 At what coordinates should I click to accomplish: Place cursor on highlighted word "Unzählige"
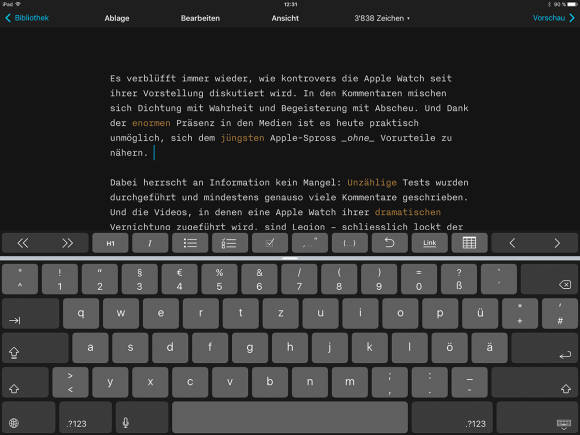[x=372, y=182]
